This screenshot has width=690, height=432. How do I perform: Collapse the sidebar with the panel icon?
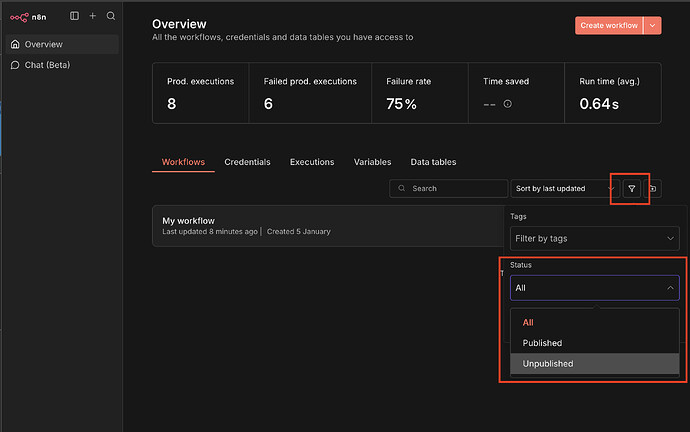pos(74,16)
